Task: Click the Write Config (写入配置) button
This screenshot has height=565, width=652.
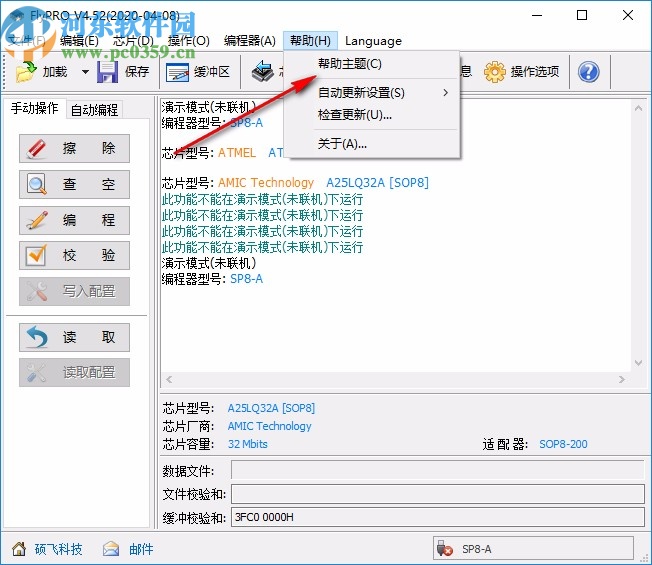Action: tap(74, 291)
